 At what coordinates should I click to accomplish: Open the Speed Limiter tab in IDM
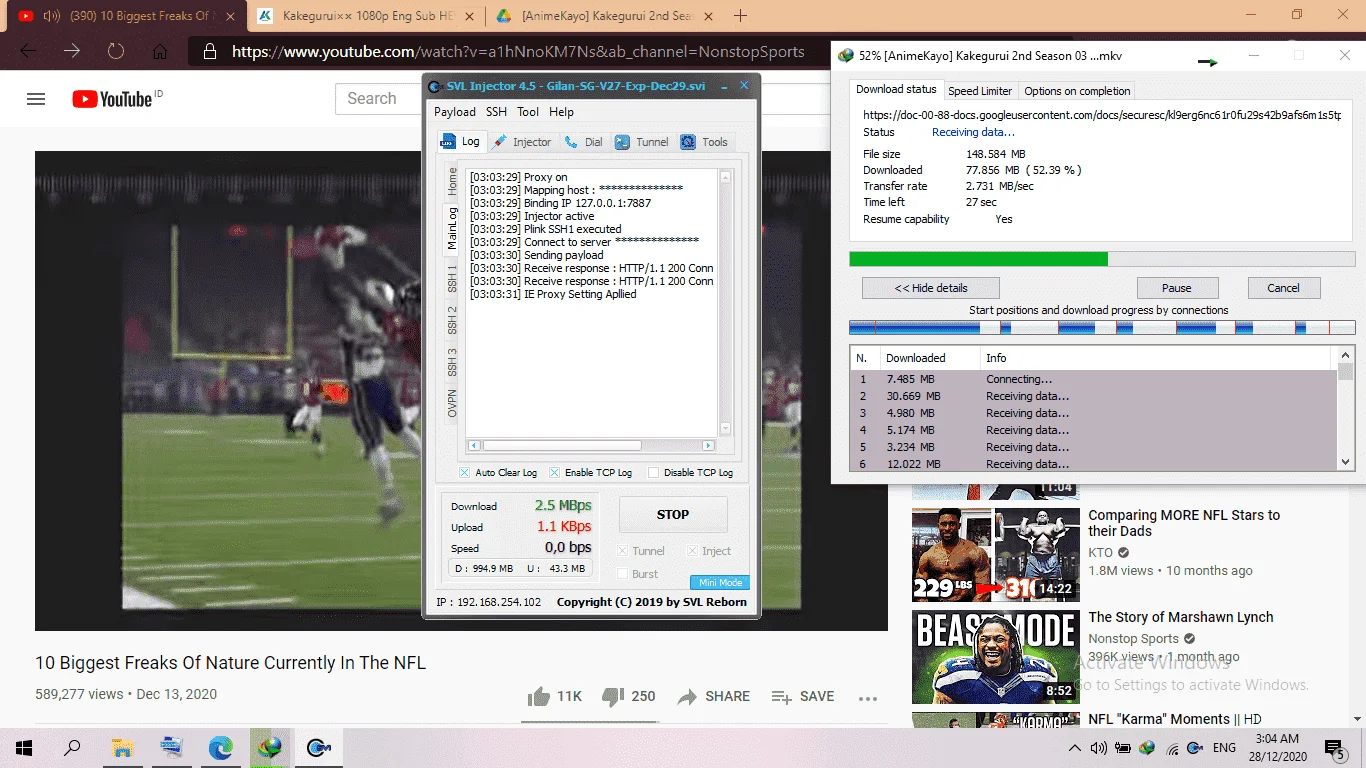980,91
